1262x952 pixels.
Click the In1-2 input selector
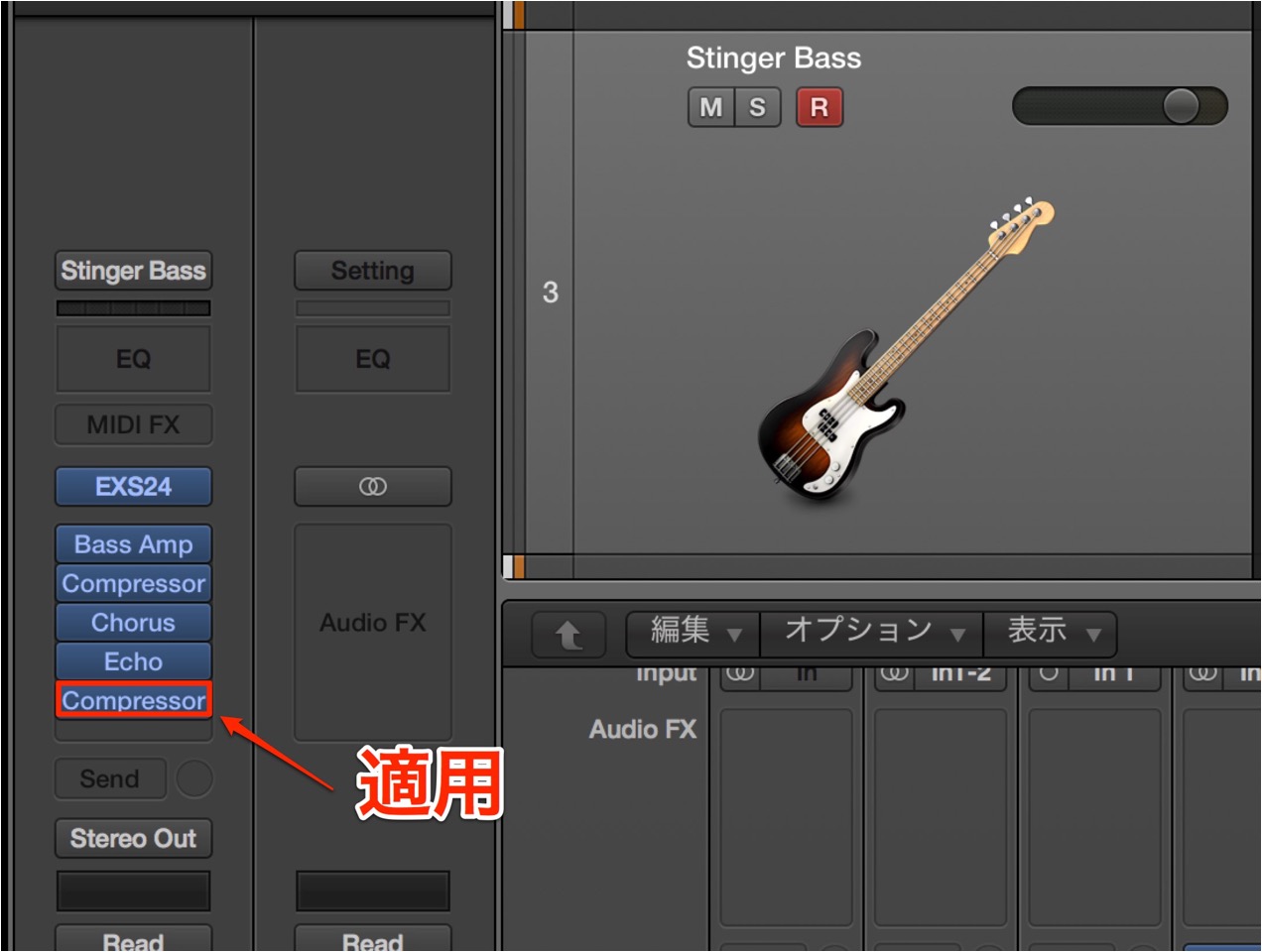960,675
